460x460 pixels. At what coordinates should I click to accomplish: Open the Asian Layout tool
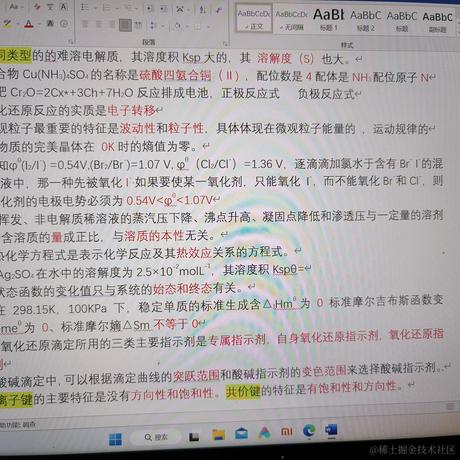(x=180, y=9)
